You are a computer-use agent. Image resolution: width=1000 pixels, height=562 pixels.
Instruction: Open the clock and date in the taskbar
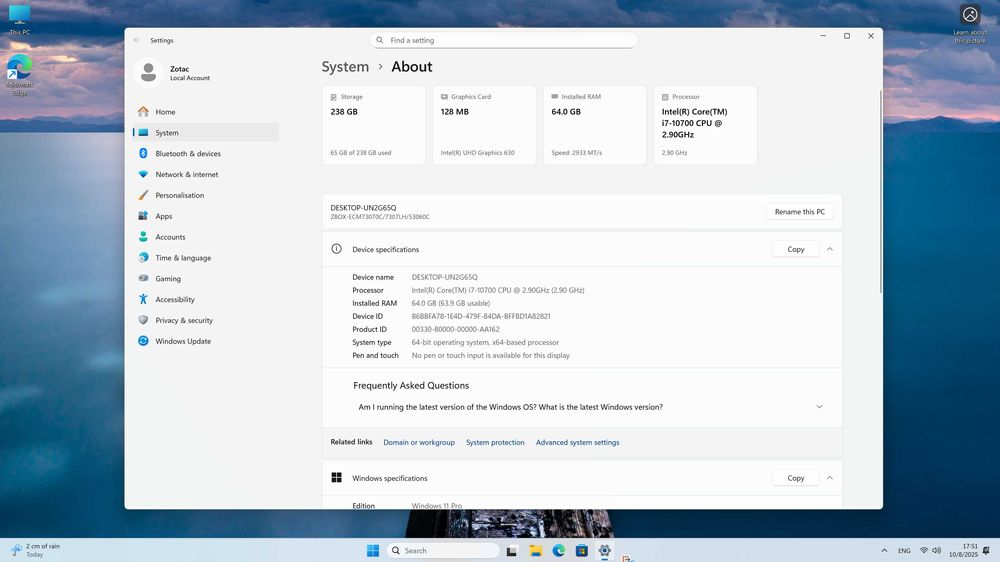coord(963,551)
